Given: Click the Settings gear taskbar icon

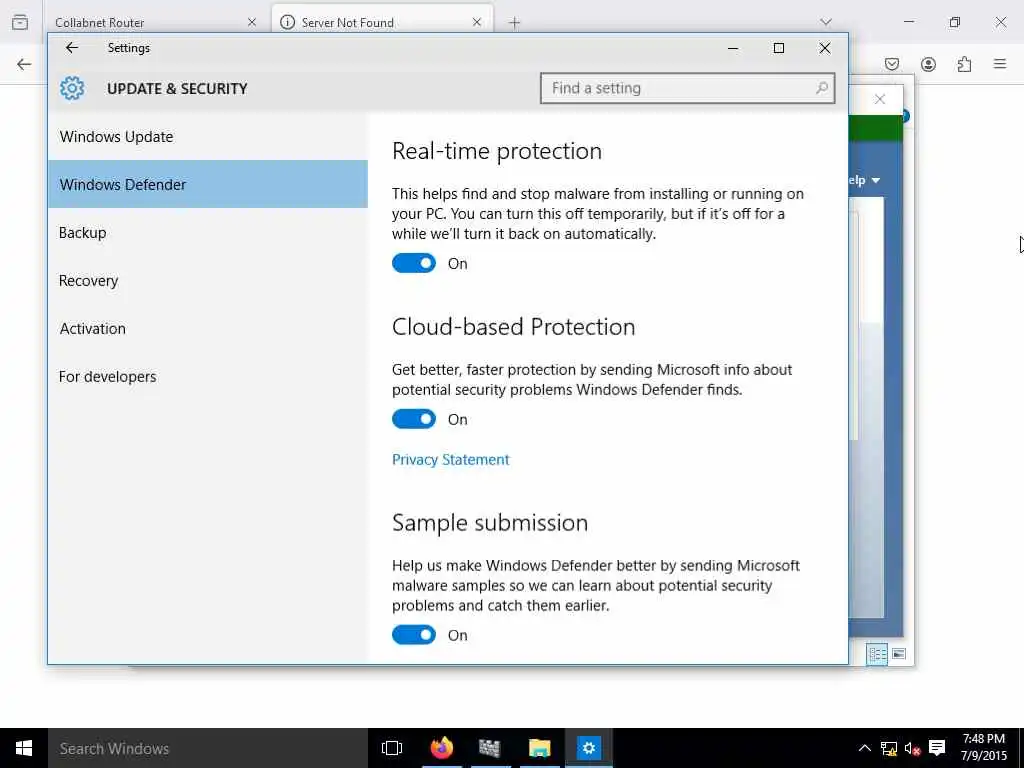Looking at the screenshot, I should tap(588, 748).
